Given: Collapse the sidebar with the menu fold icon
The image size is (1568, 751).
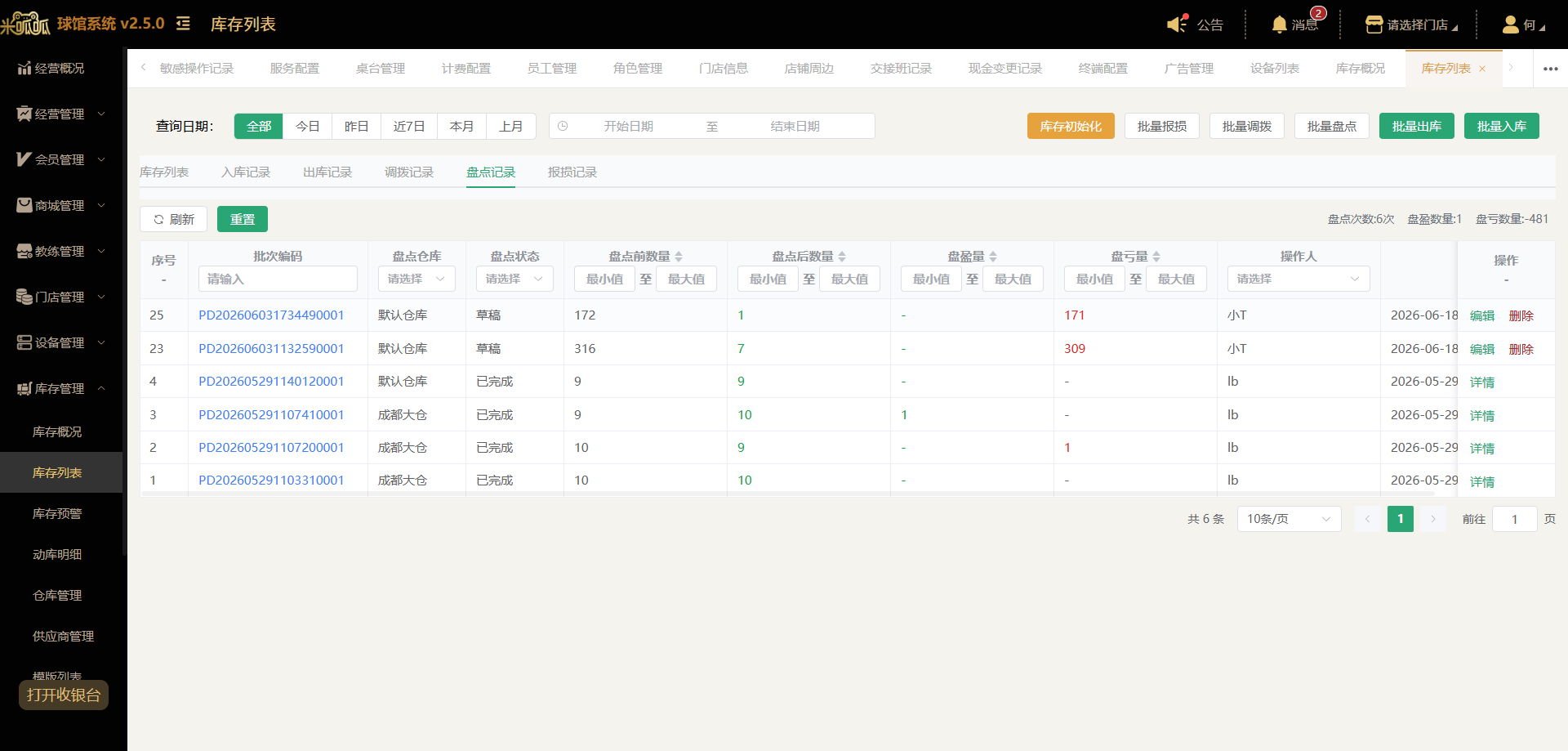Looking at the screenshot, I should (183, 24).
